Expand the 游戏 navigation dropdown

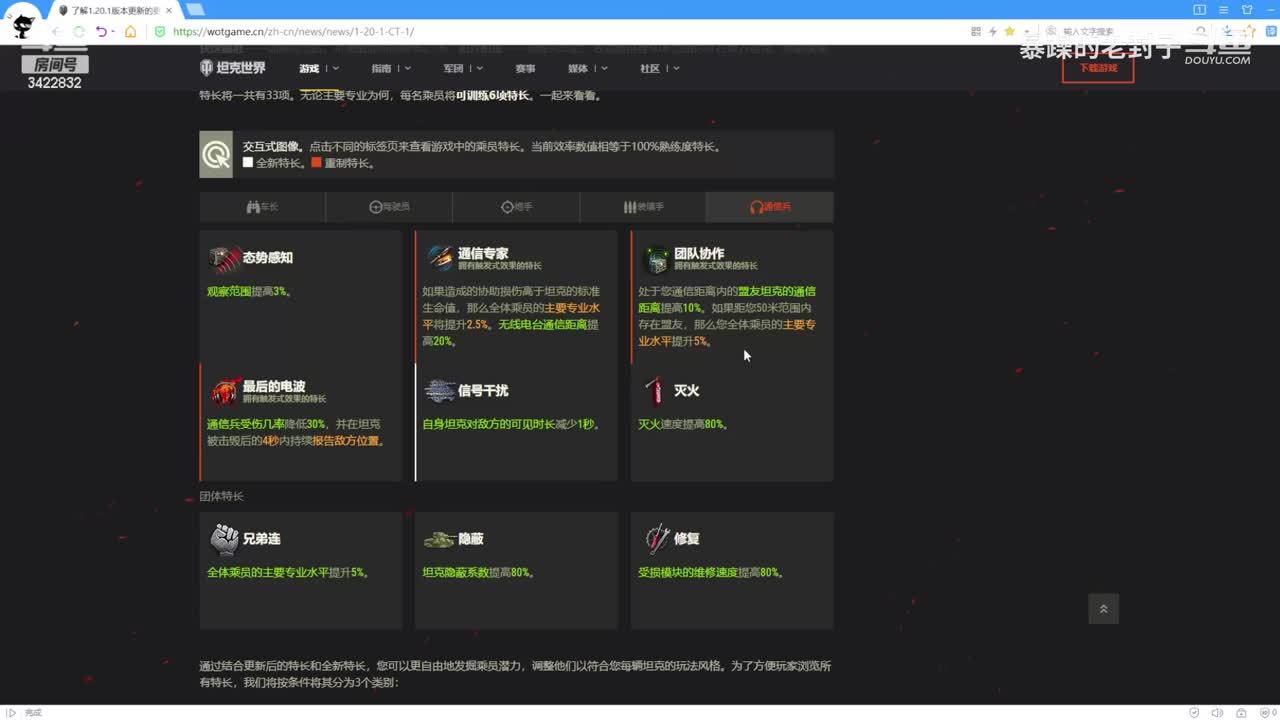[318, 68]
